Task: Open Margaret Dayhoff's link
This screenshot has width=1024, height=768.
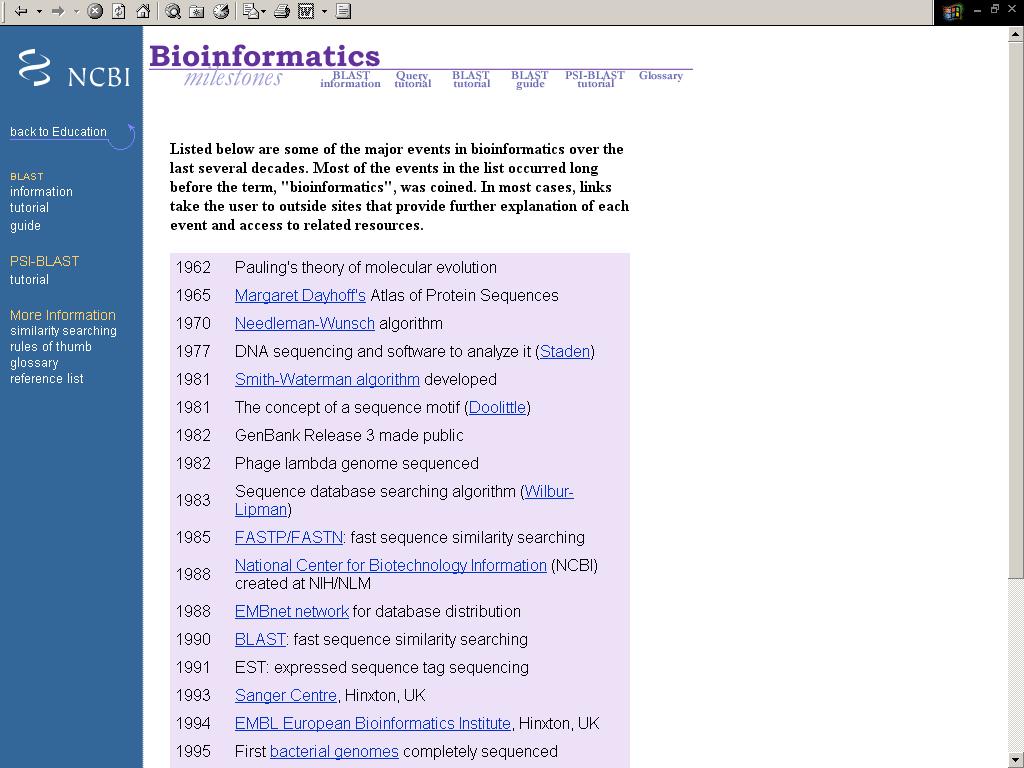Action: click(300, 296)
